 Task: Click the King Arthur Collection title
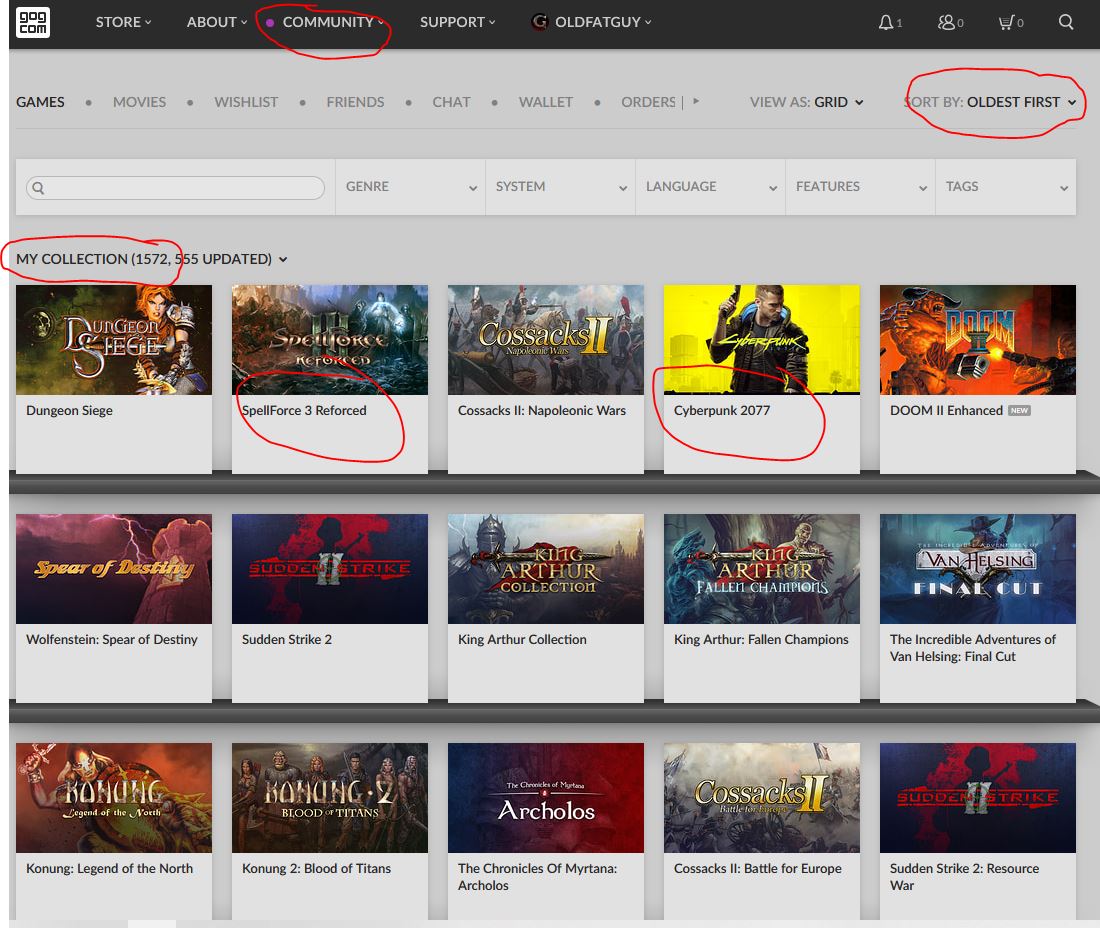click(x=522, y=640)
